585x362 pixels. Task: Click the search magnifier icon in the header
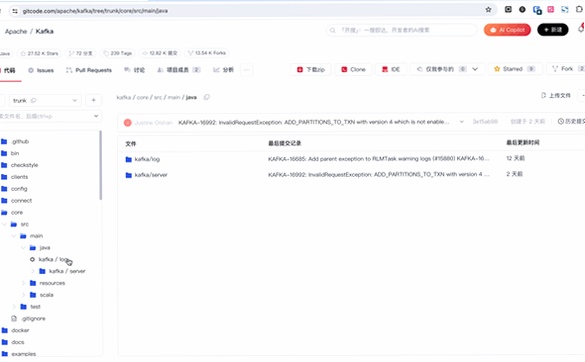pos(332,30)
